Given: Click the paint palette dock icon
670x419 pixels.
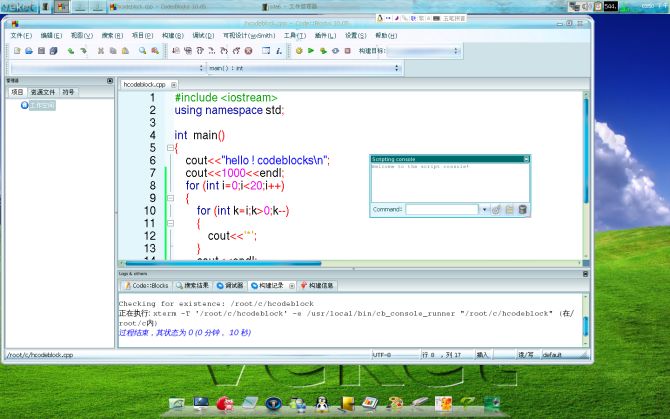Looking at the screenshot, I should pos(395,404).
